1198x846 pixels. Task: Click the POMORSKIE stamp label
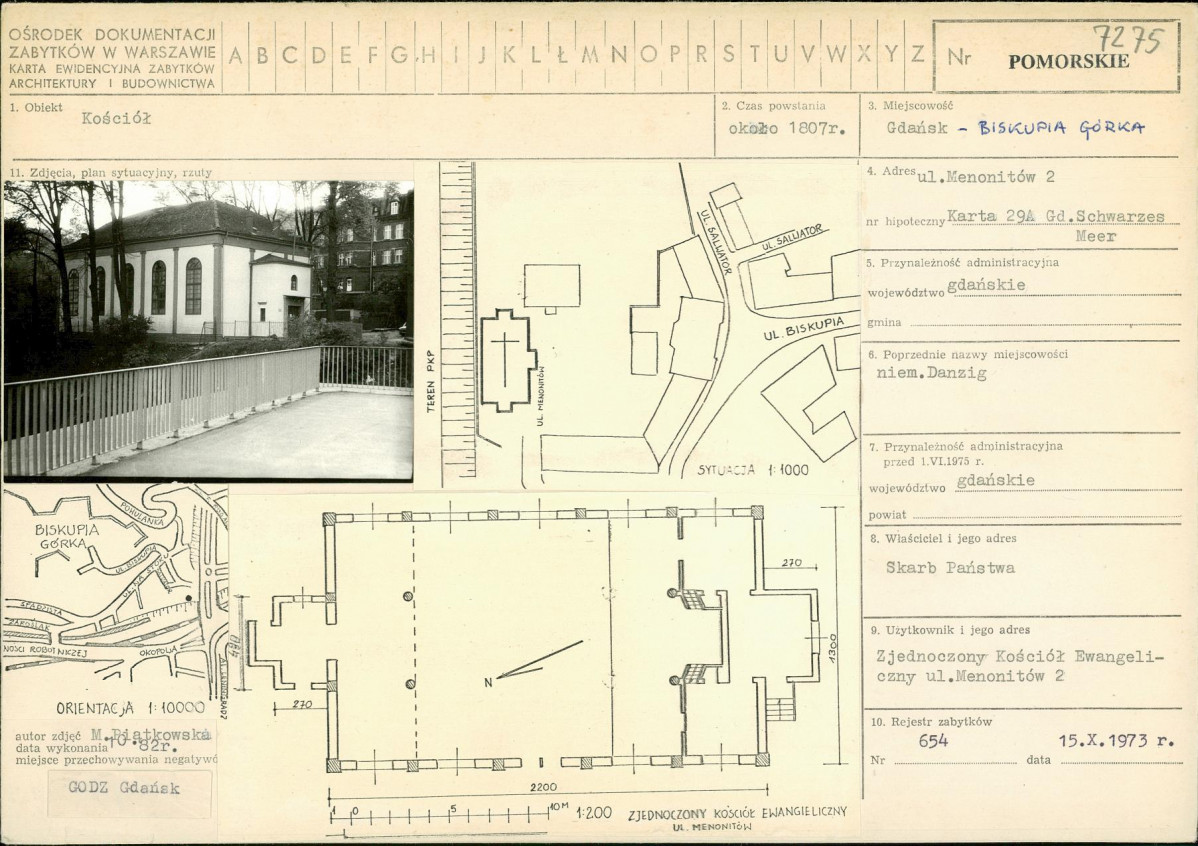click(1068, 62)
